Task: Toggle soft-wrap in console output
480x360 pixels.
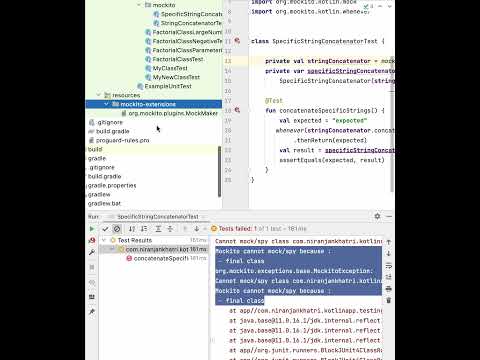Action: [389, 266]
